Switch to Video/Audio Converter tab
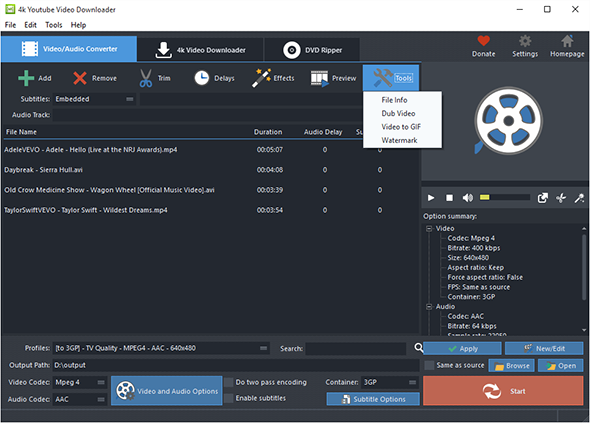This screenshot has width=590, height=423. point(69,49)
